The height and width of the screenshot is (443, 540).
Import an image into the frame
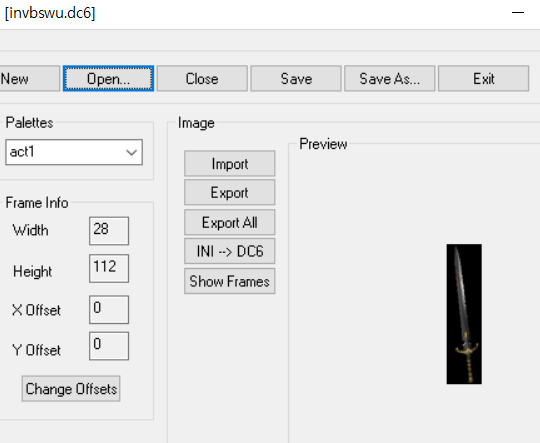pyautogui.click(x=230, y=164)
